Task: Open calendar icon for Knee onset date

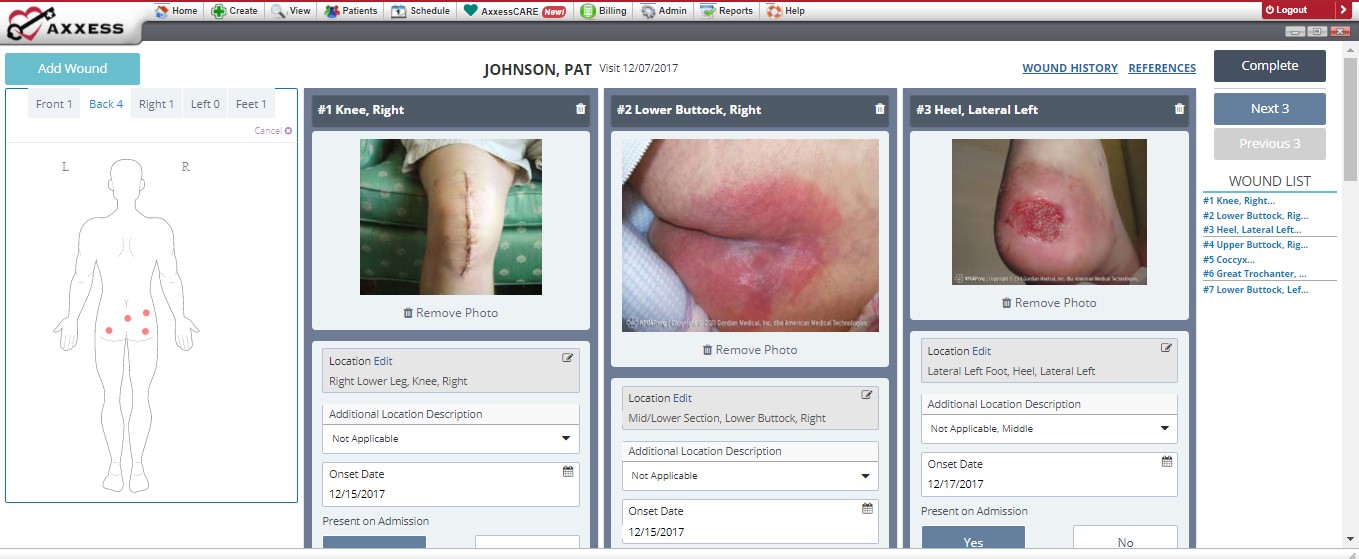Action: point(568,471)
